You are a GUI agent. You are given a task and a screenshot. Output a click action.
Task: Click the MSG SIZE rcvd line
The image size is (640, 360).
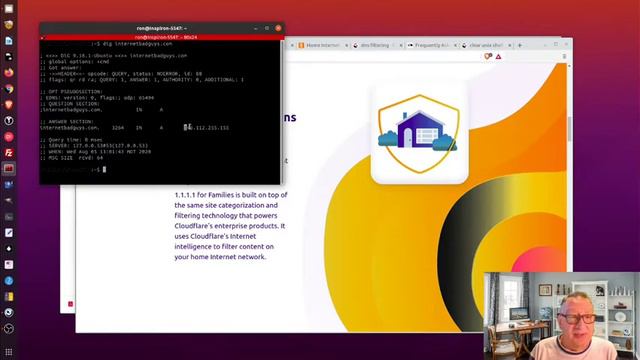(x=72, y=158)
